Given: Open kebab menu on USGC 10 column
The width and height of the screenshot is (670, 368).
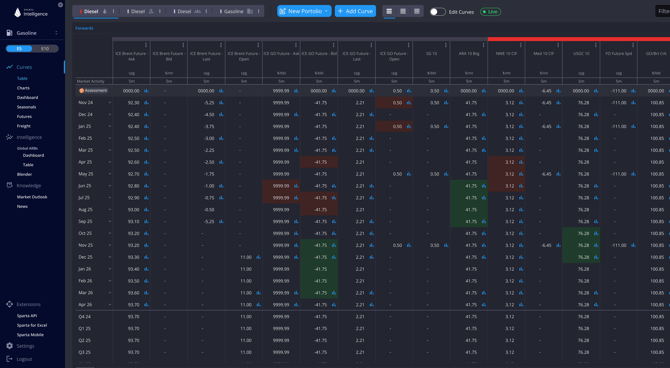Looking at the screenshot, I should pyautogui.click(x=596, y=45).
